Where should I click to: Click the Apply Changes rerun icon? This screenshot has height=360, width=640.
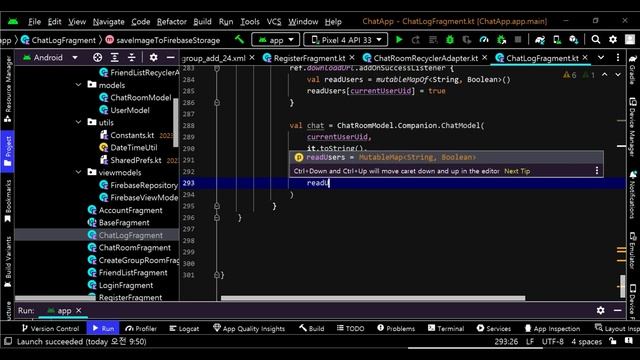[x=416, y=40]
